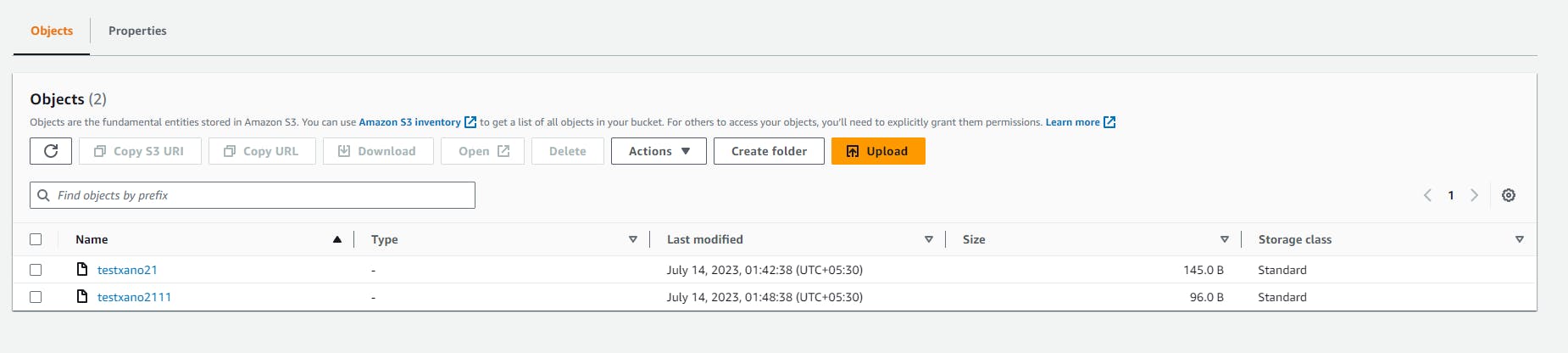Check the testxano21 row checkbox
Screen dimensions: 1568x353
tap(36, 270)
